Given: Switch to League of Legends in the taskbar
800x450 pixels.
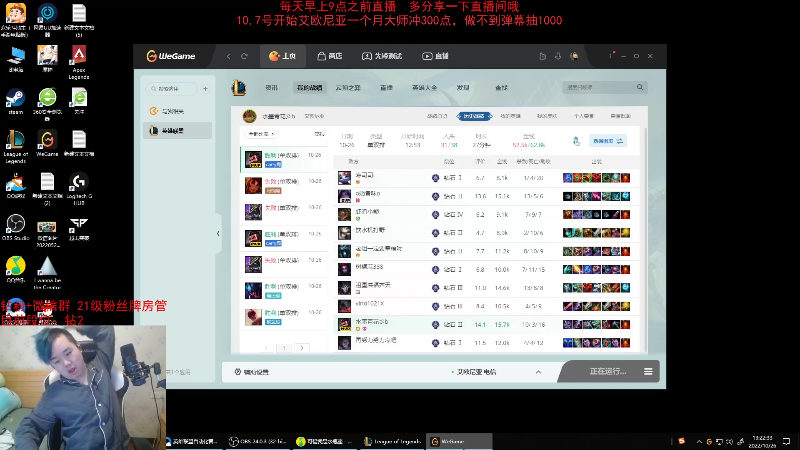Looking at the screenshot, I should pos(393,441).
